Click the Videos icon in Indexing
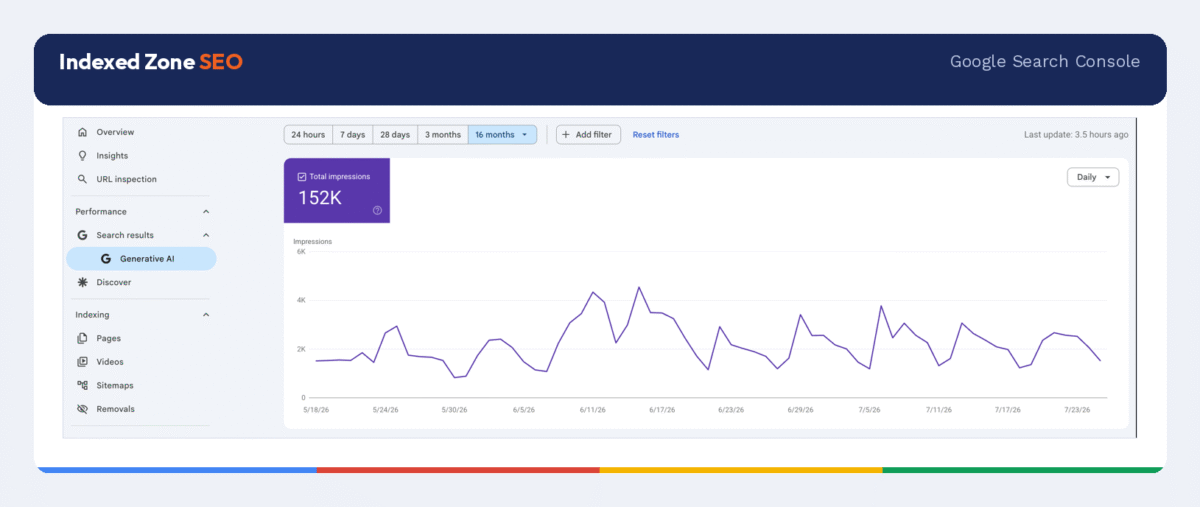The image size is (1200, 507). [x=82, y=362]
